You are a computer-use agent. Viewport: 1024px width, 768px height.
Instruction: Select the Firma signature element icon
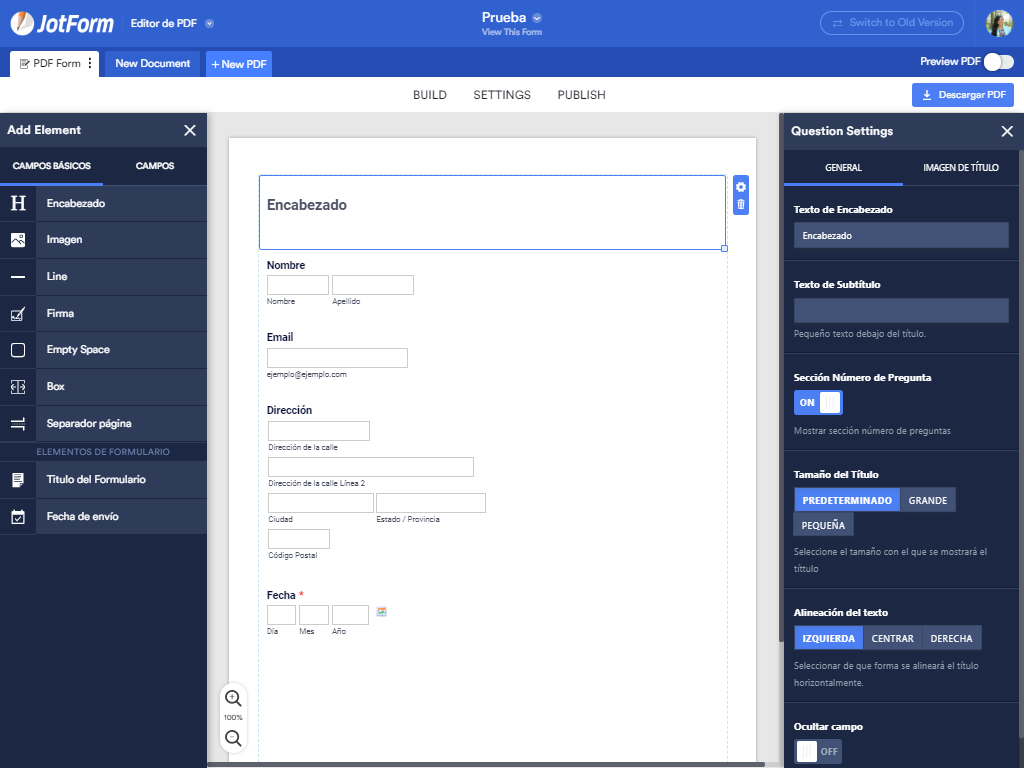tap(18, 314)
